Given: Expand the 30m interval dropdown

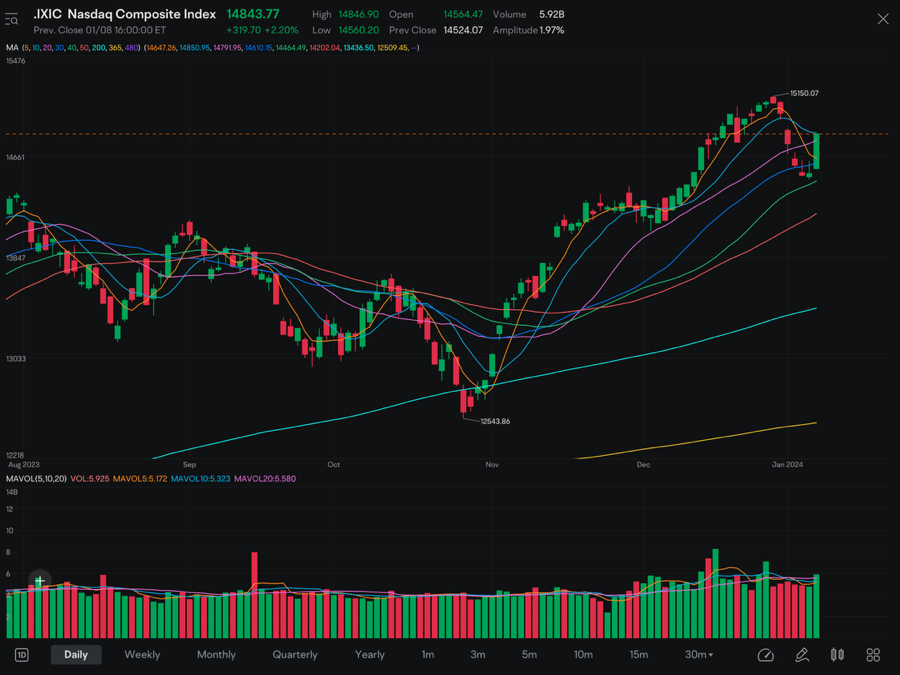Looking at the screenshot, I should tap(699, 655).
